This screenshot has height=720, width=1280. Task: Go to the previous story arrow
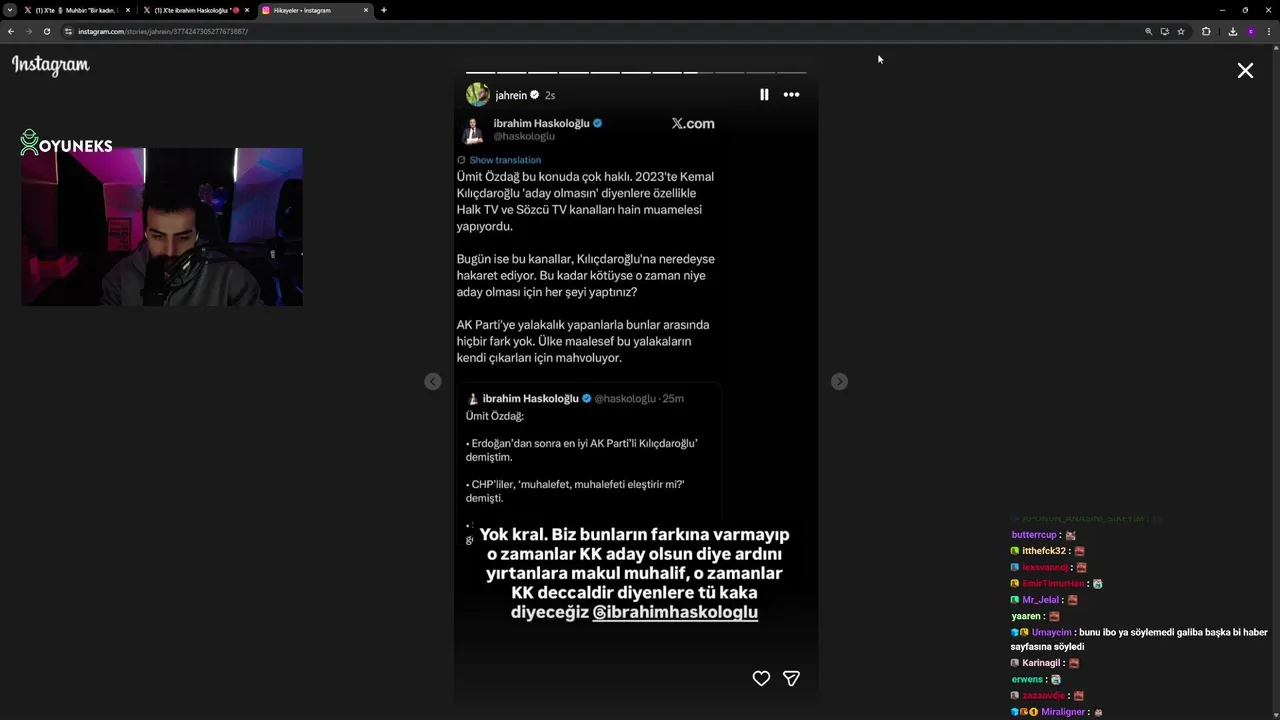(x=433, y=382)
